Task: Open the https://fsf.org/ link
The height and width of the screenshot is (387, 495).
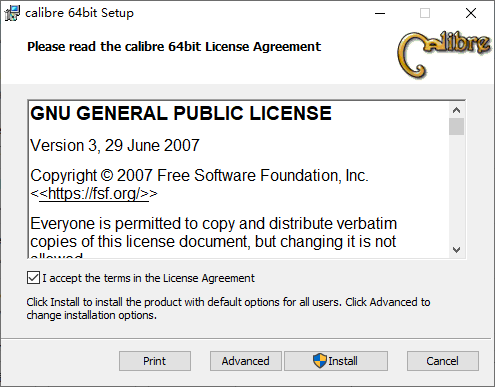Action: click(94, 193)
